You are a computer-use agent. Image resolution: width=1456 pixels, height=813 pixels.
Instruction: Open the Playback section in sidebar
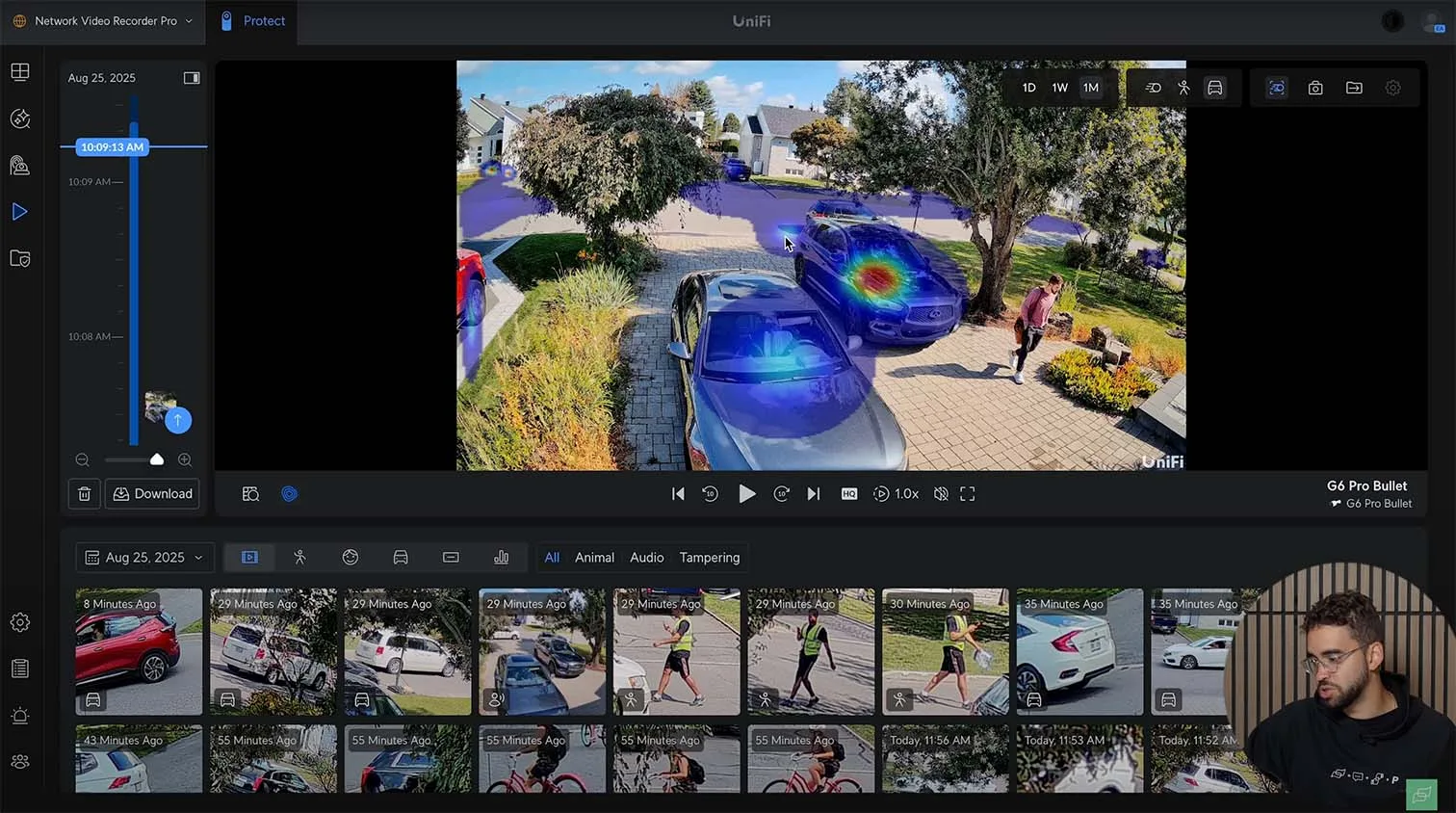(x=20, y=212)
